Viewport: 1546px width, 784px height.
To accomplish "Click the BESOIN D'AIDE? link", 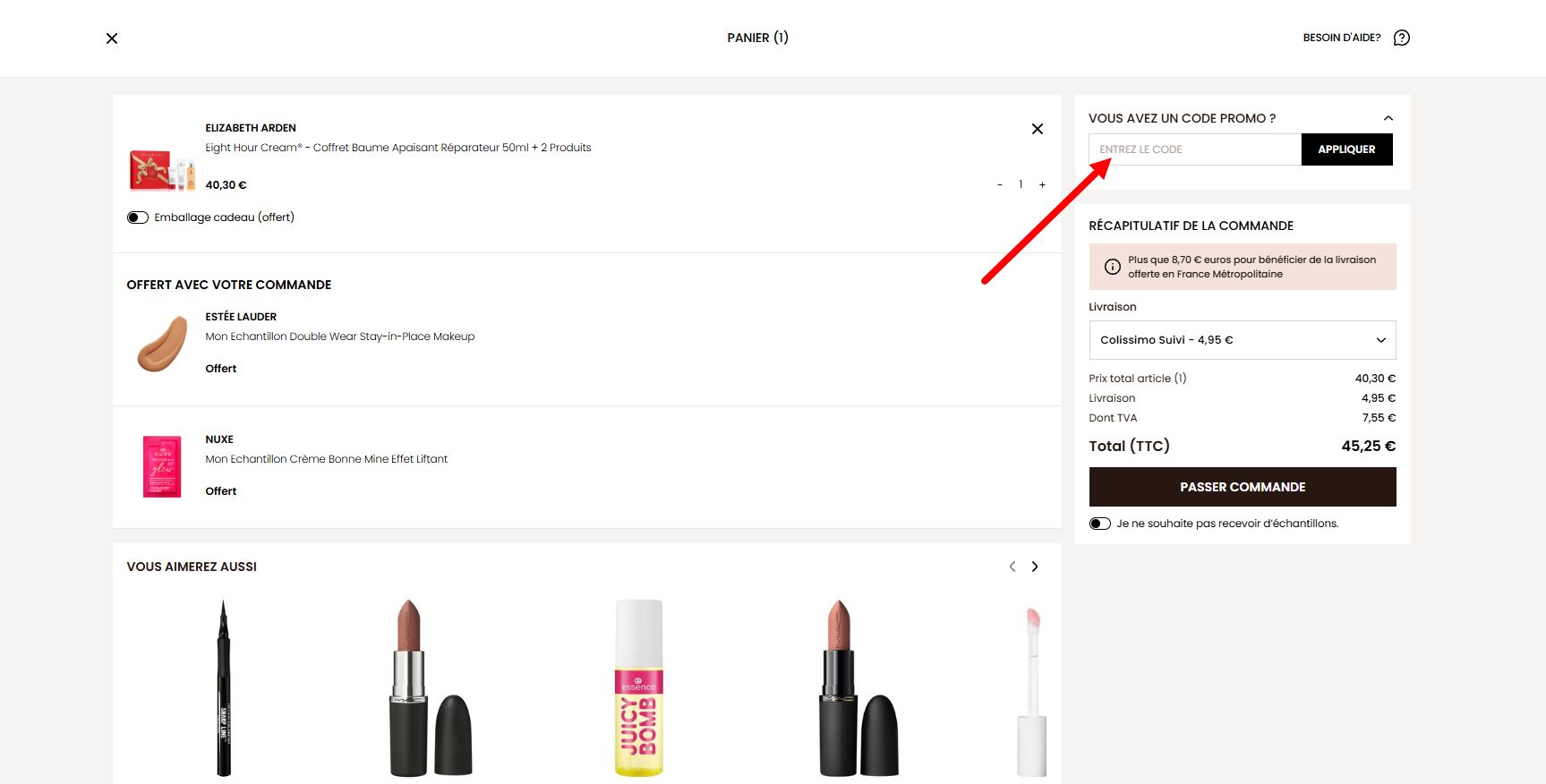I will (x=1342, y=38).
